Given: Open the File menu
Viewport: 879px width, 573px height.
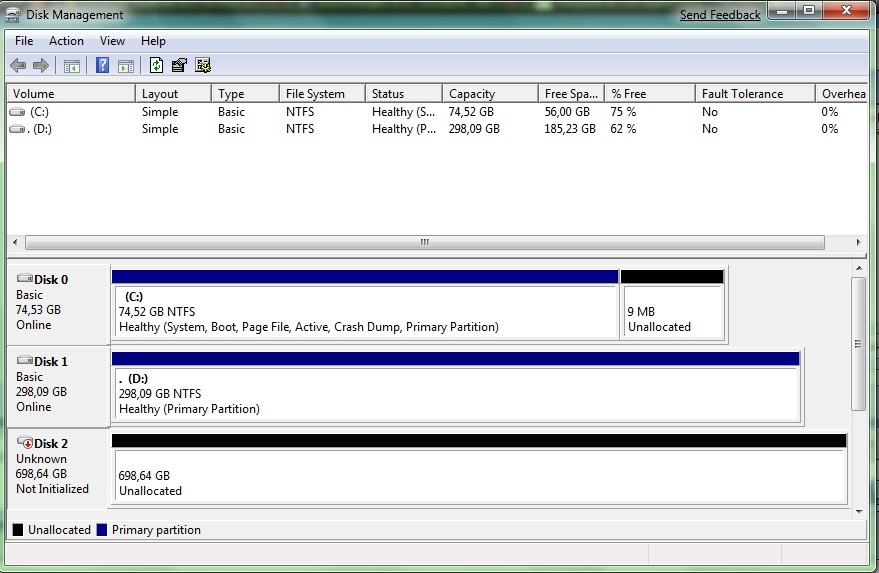Looking at the screenshot, I should [24, 41].
